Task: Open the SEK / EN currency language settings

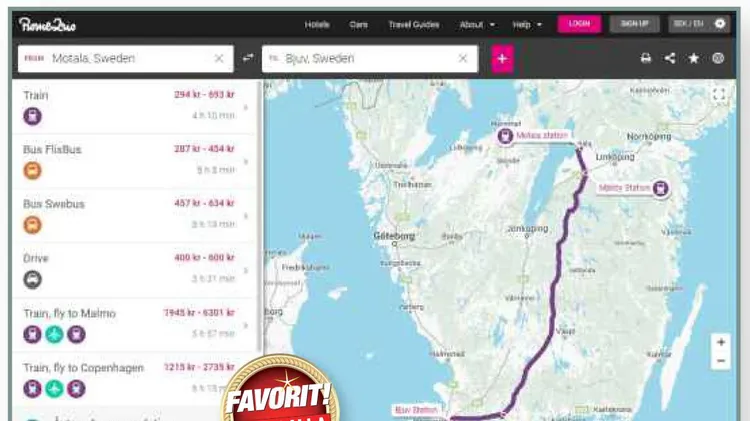Action: [699, 23]
